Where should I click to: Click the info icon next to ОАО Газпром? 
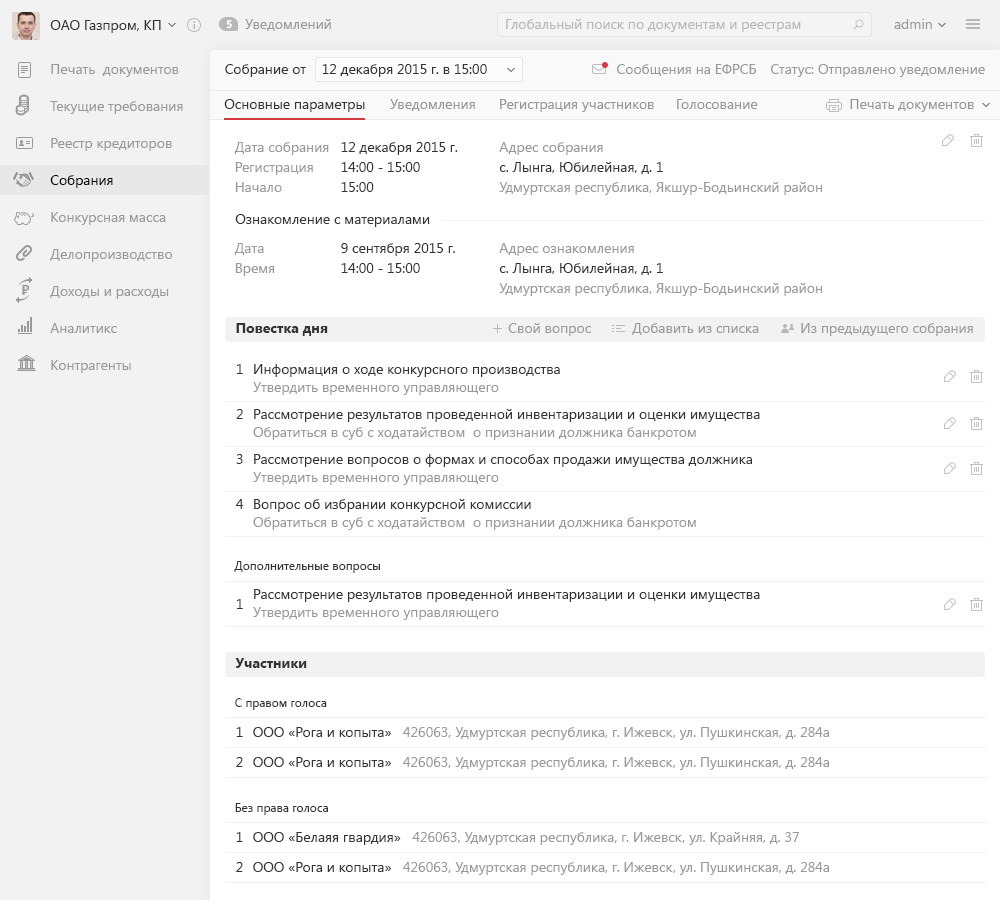click(x=194, y=25)
